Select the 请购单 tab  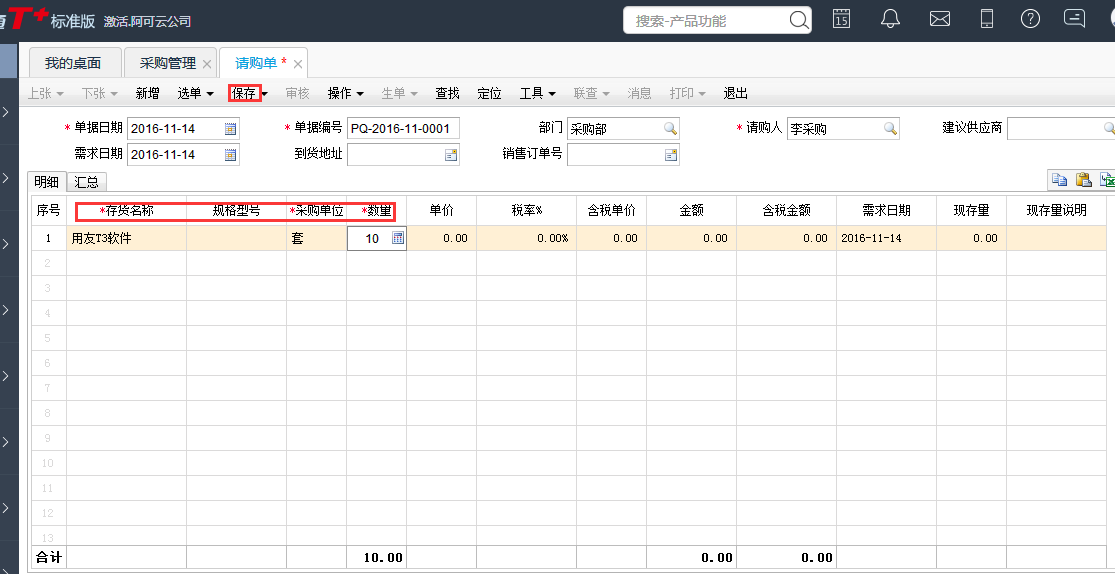point(256,63)
